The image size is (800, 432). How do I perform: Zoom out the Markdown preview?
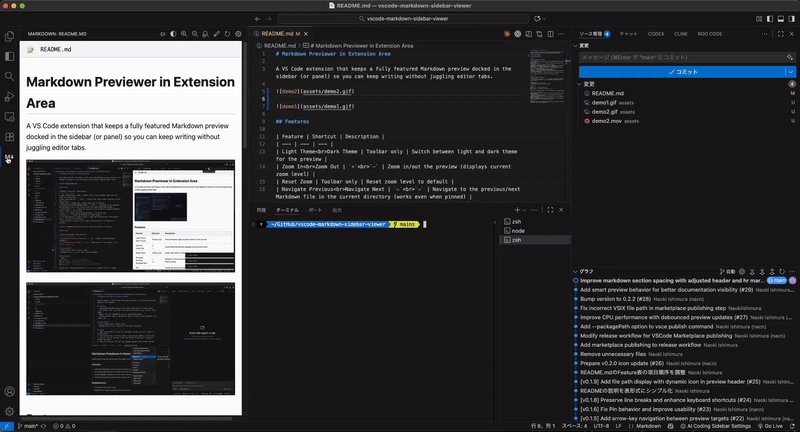point(194,34)
